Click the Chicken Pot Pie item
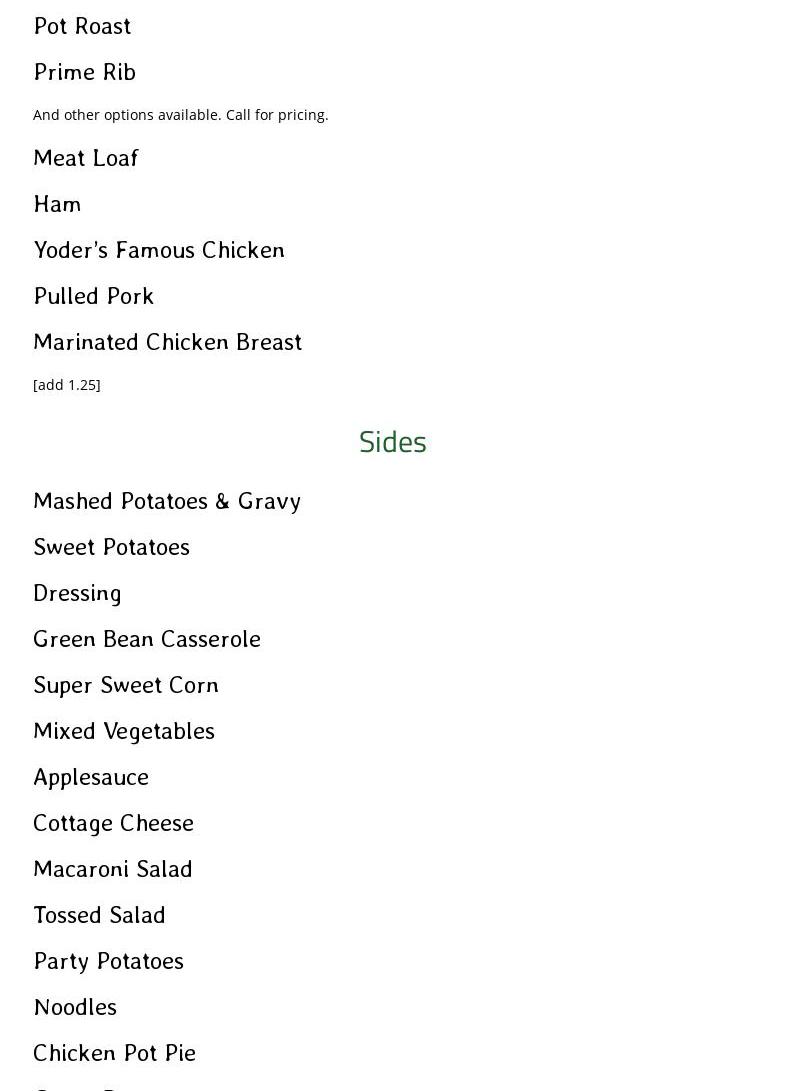This screenshot has height=1091, width=785. 114,1053
